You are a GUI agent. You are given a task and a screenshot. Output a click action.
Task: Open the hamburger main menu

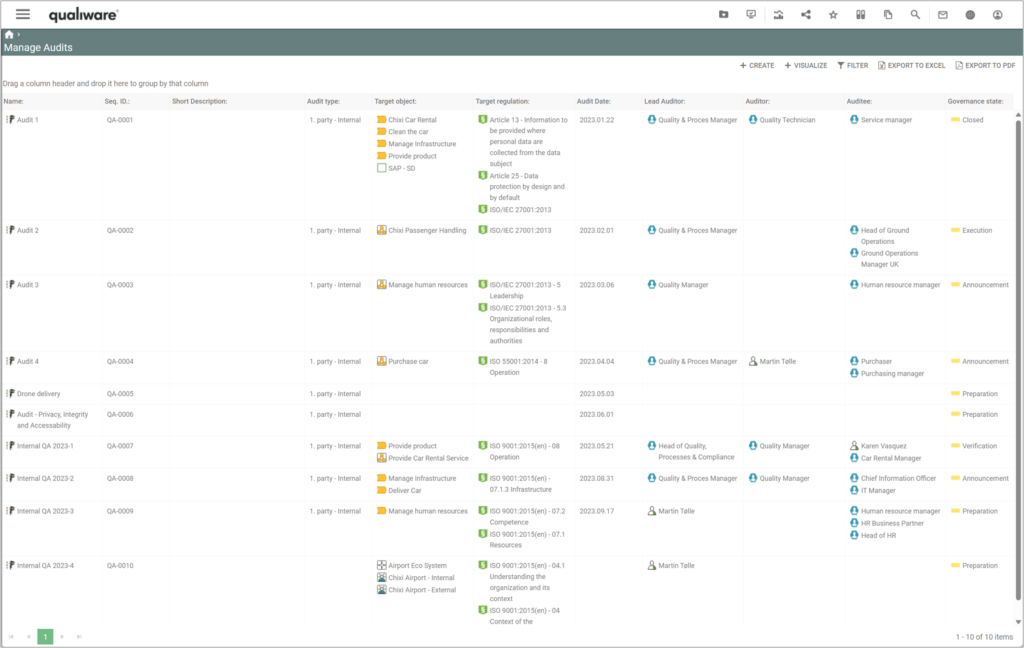pyautogui.click(x=23, y=14)
